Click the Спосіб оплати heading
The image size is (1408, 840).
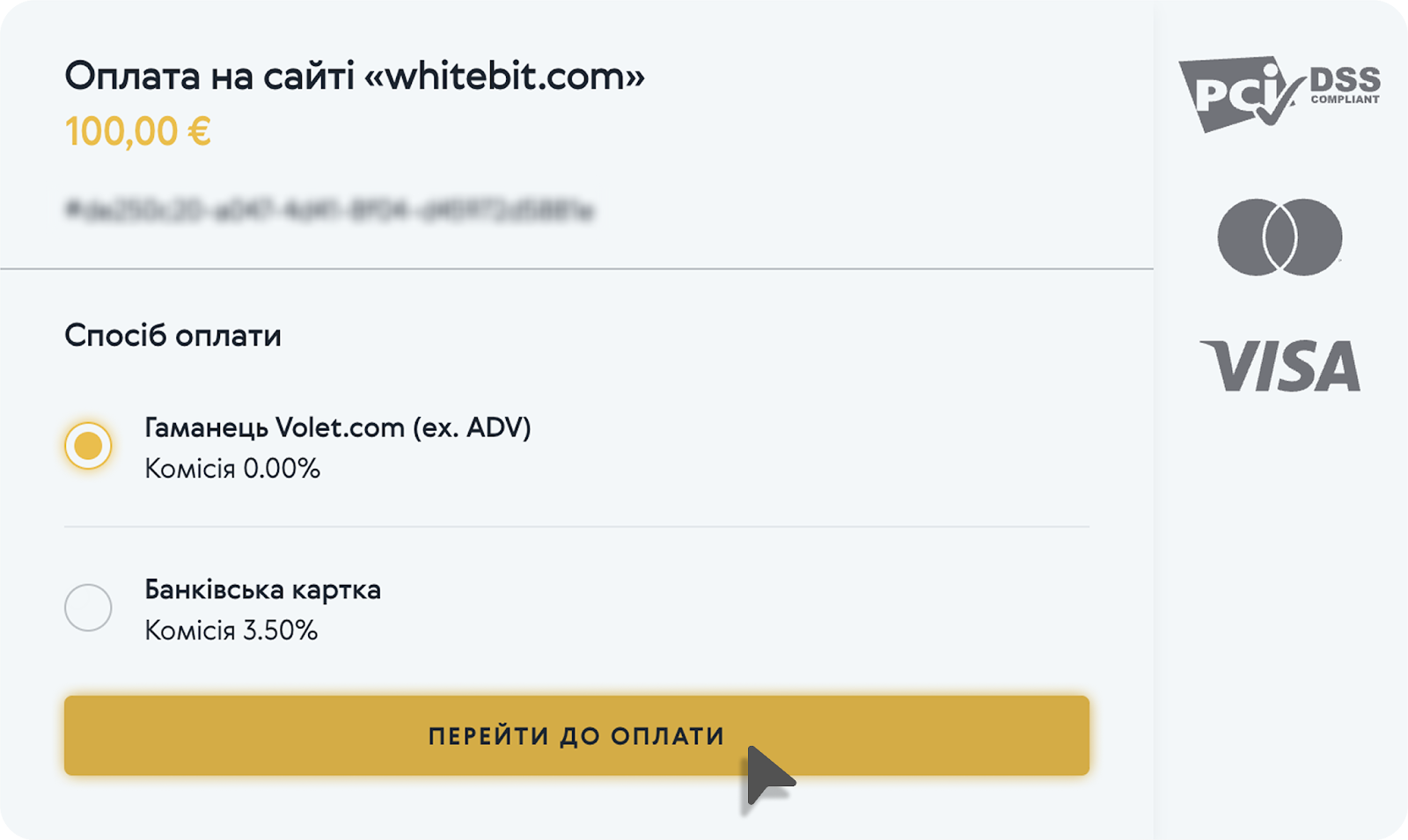[172, 335]
